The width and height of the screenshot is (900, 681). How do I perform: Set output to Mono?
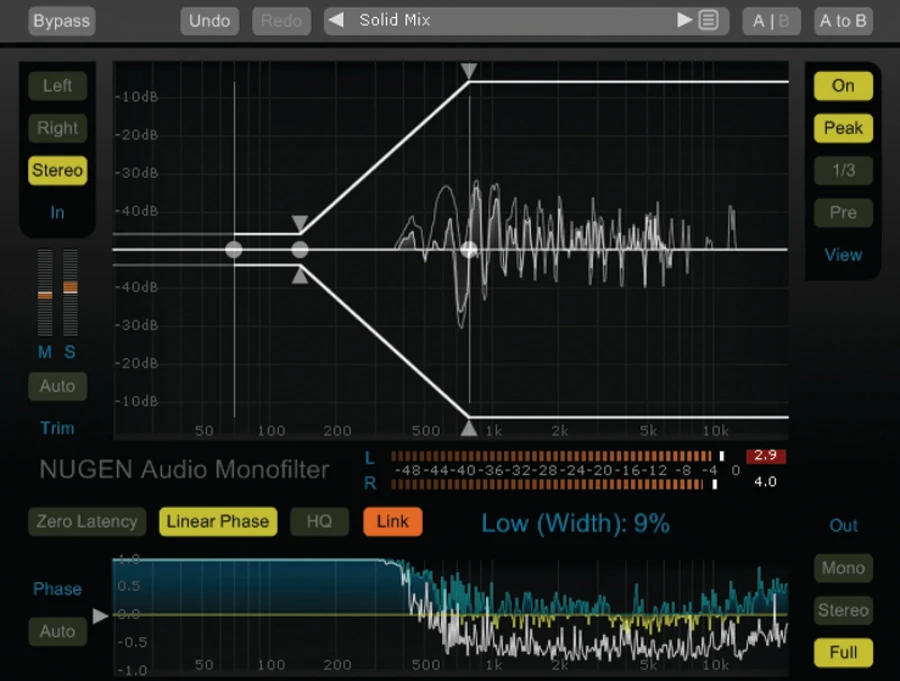pos(843,568)
